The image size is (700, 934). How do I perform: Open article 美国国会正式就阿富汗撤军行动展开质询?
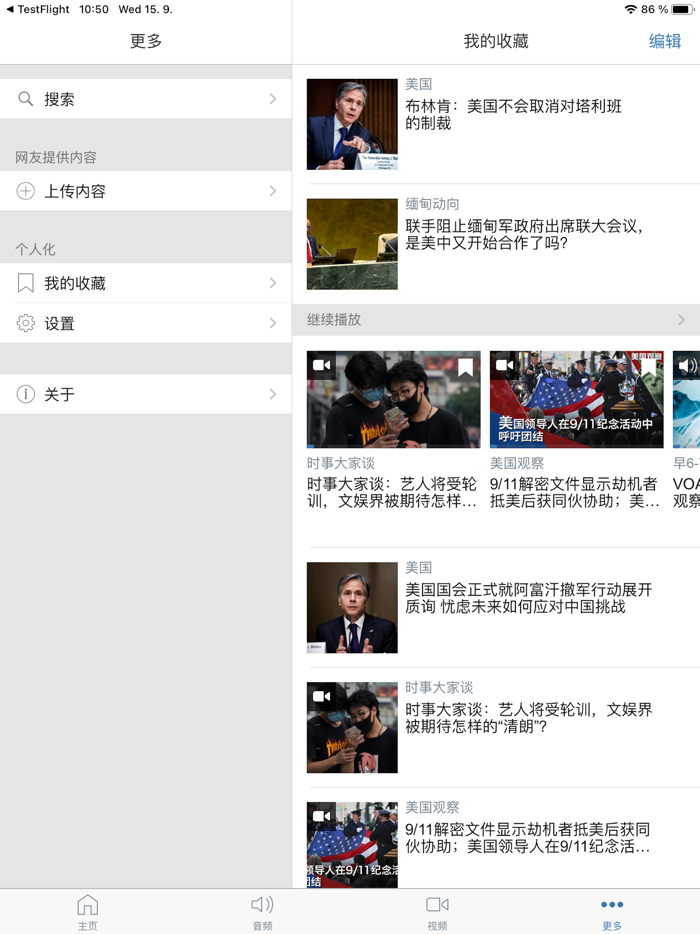[x=528, y=598]
